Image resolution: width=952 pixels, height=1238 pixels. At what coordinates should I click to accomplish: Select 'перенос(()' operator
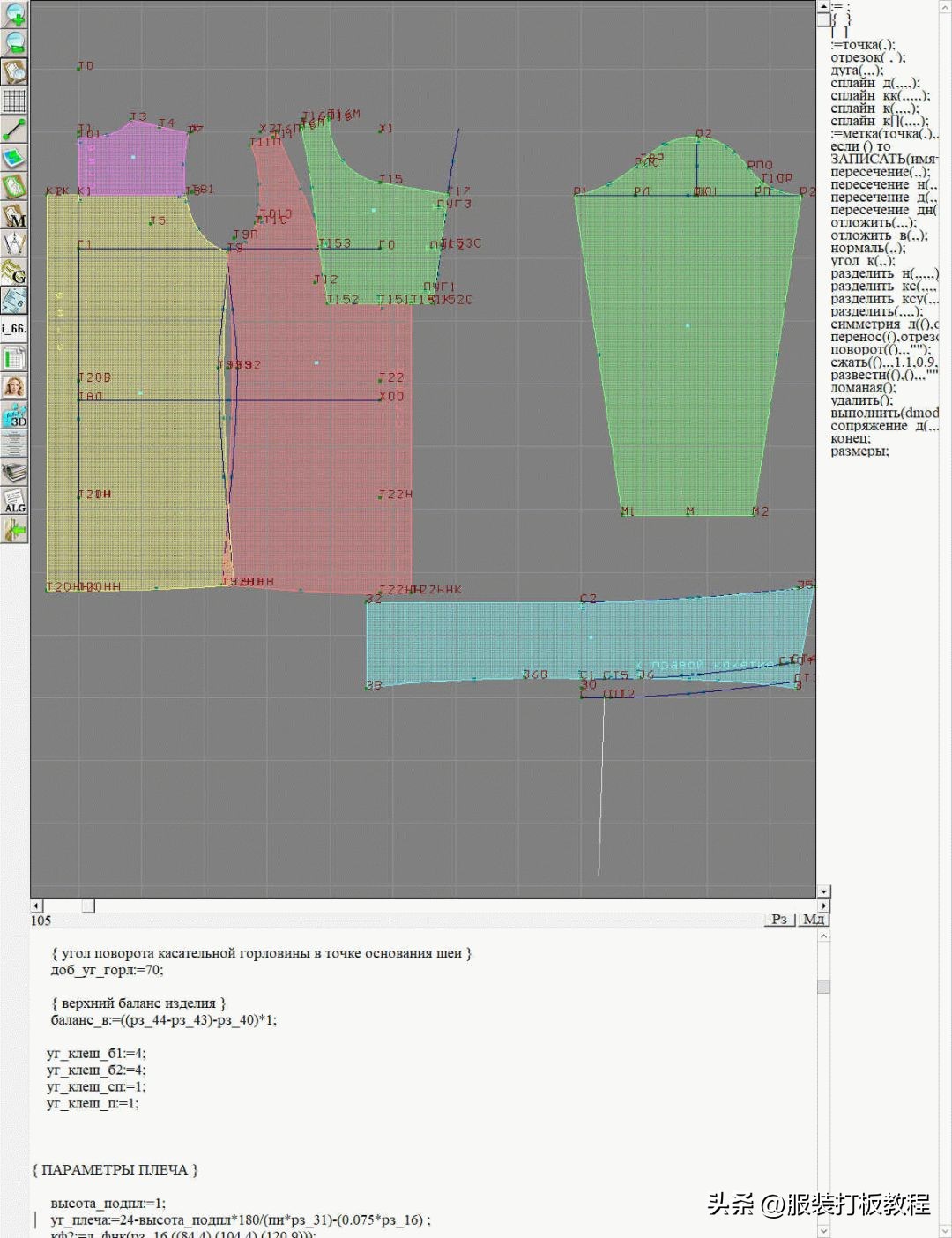point(885,337)
